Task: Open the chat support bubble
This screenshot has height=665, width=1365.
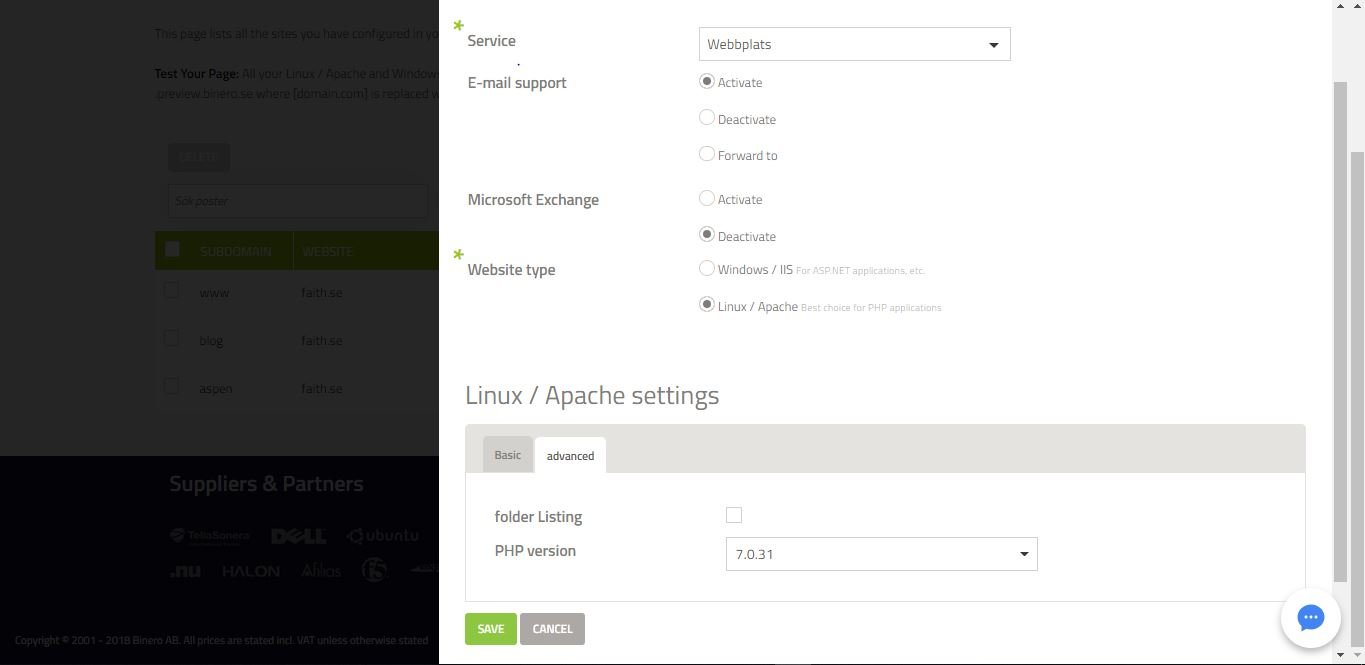Action: [1310, 617]
